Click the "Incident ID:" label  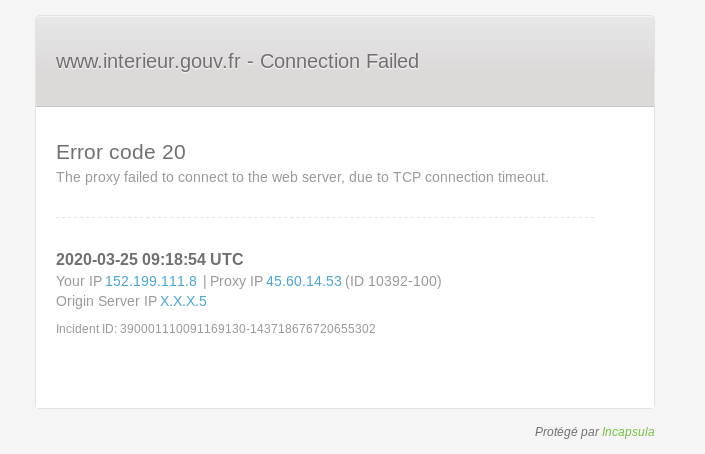[86, 329]
